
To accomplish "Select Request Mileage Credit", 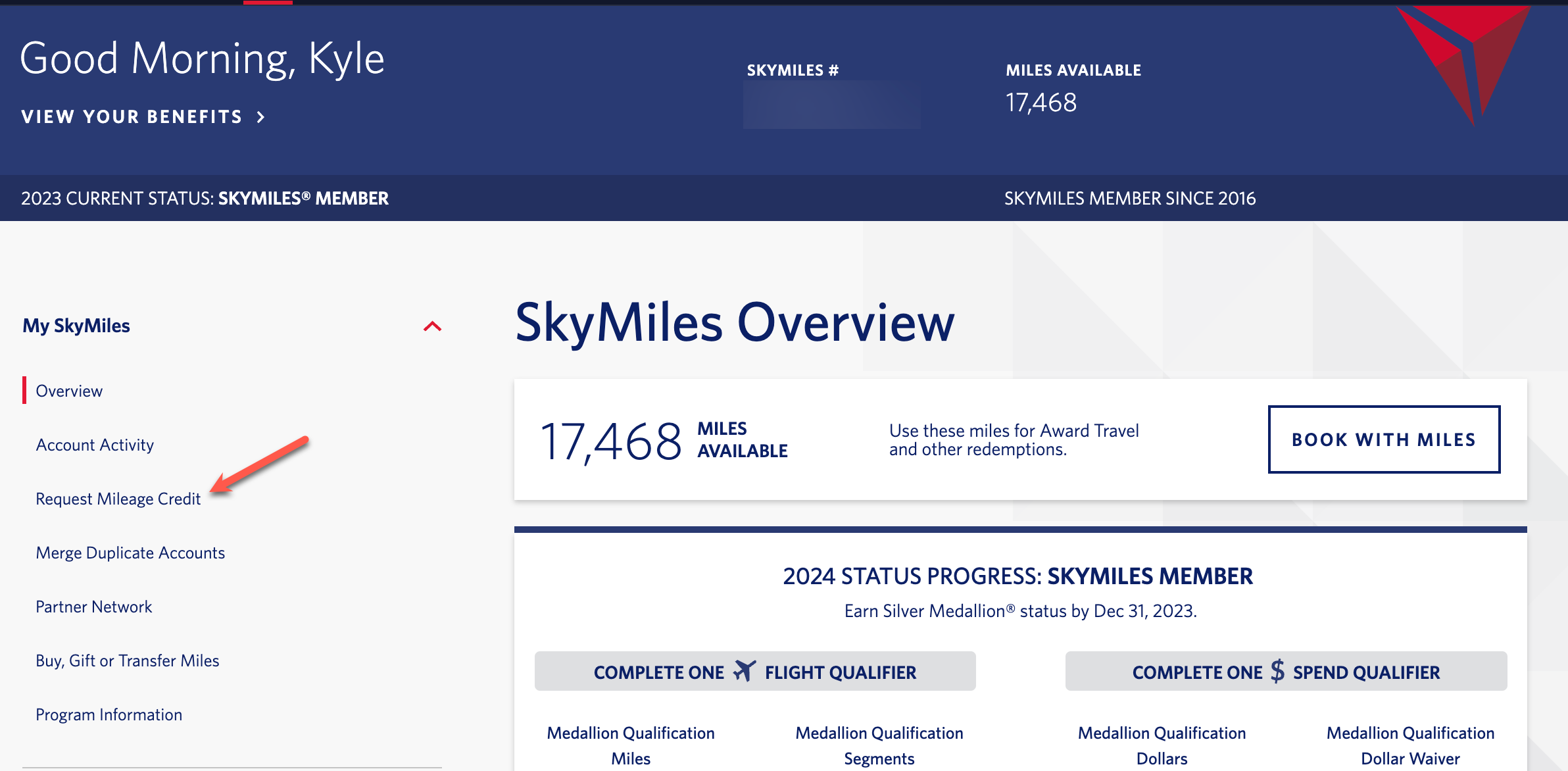I will 118,499.
